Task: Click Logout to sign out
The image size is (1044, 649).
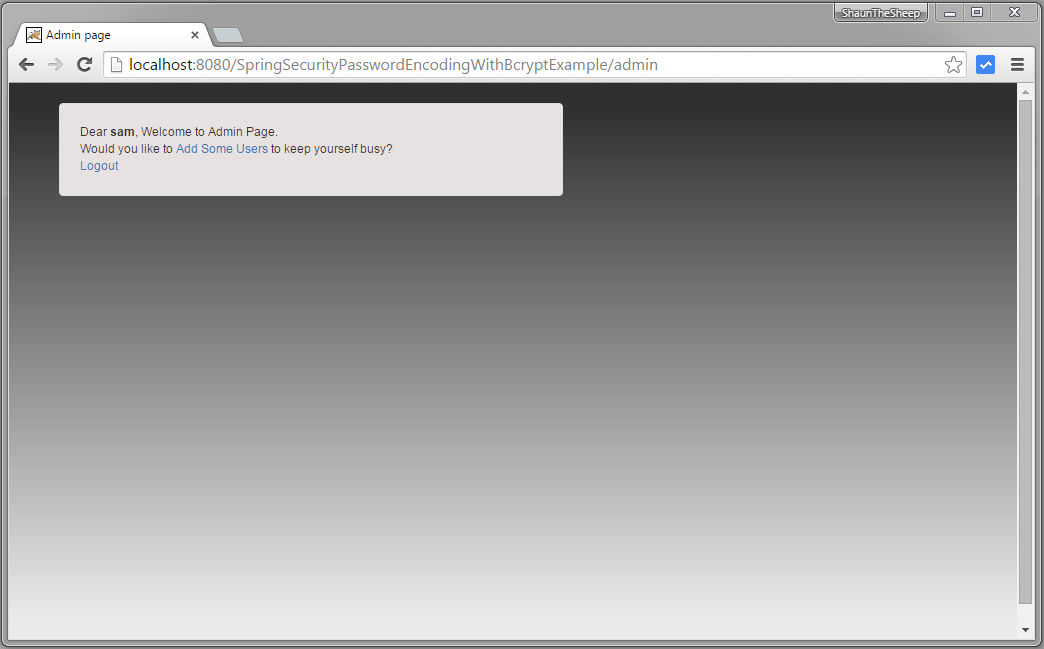Action: (98, 165)
